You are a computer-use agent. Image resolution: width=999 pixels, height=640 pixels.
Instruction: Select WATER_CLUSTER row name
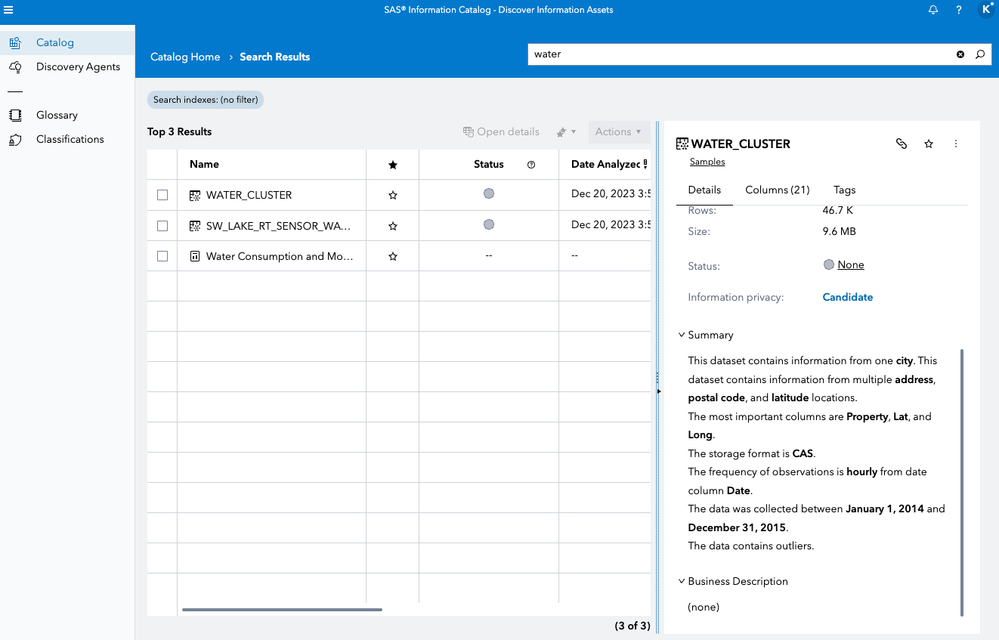(249, 195)
